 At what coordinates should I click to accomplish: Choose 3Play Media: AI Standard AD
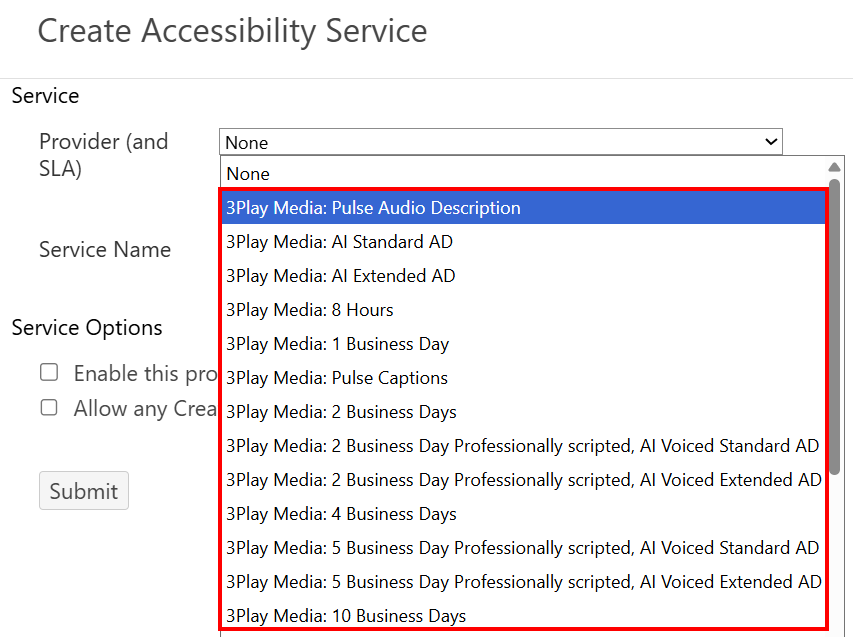523,242
